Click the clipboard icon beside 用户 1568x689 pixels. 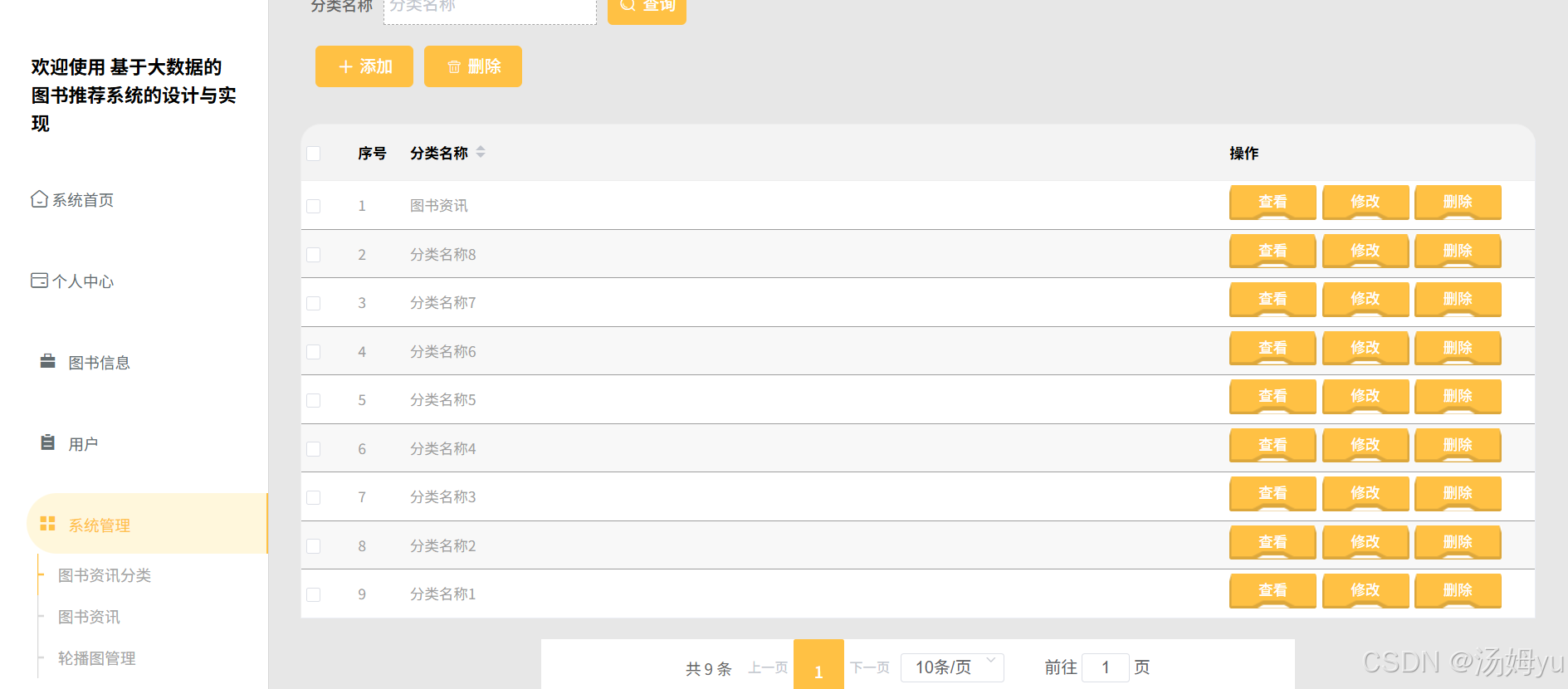48,442
